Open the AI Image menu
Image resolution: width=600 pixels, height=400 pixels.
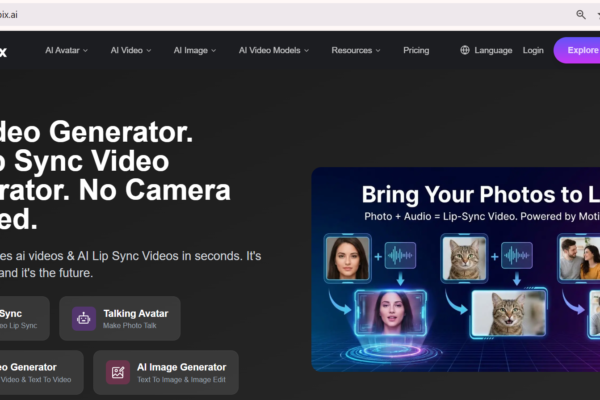point(195,50)
